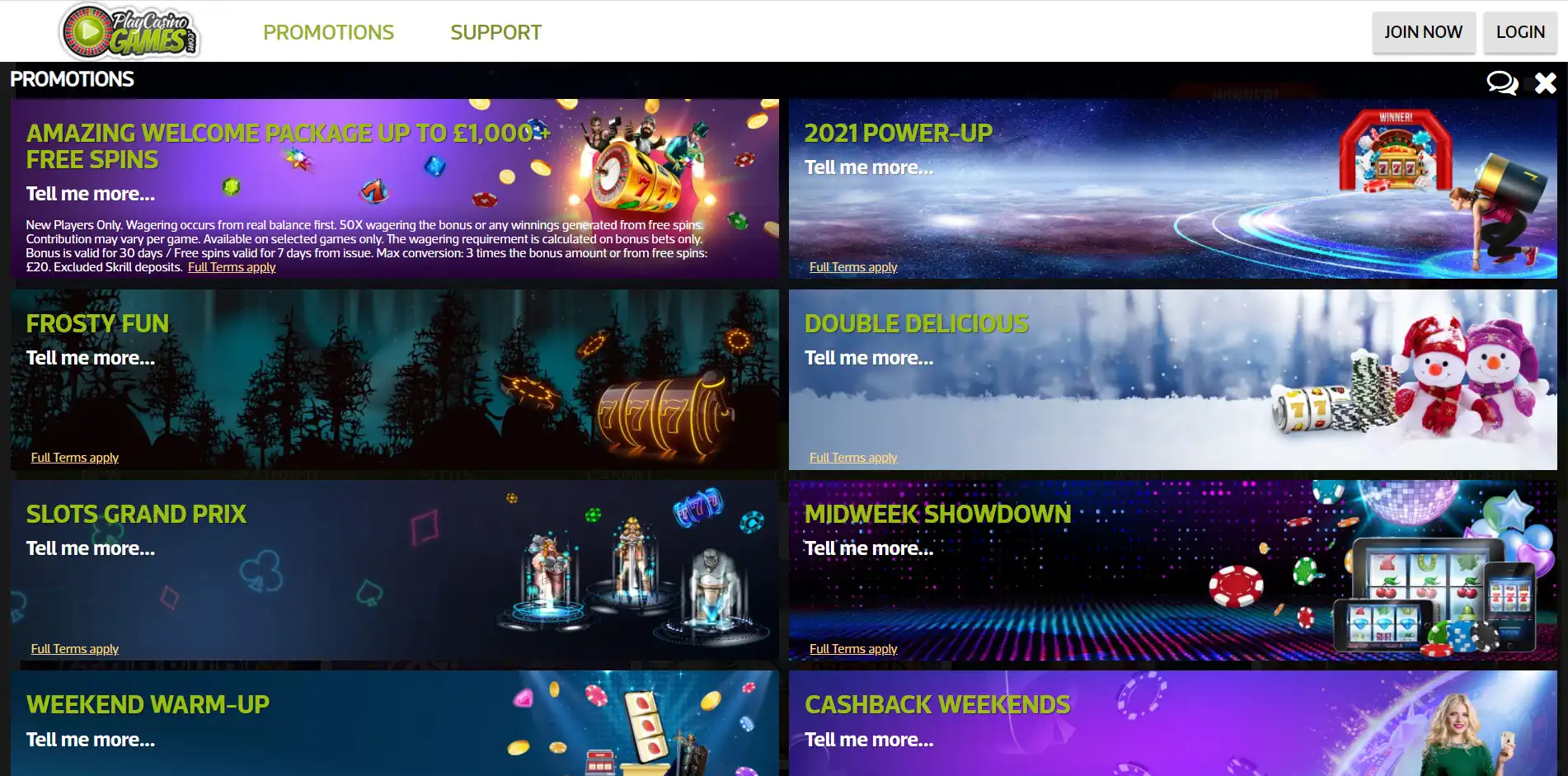
Task: Click the Winner slot machine arch icon
Action: pyautogui.click(x=1396, y=151)
